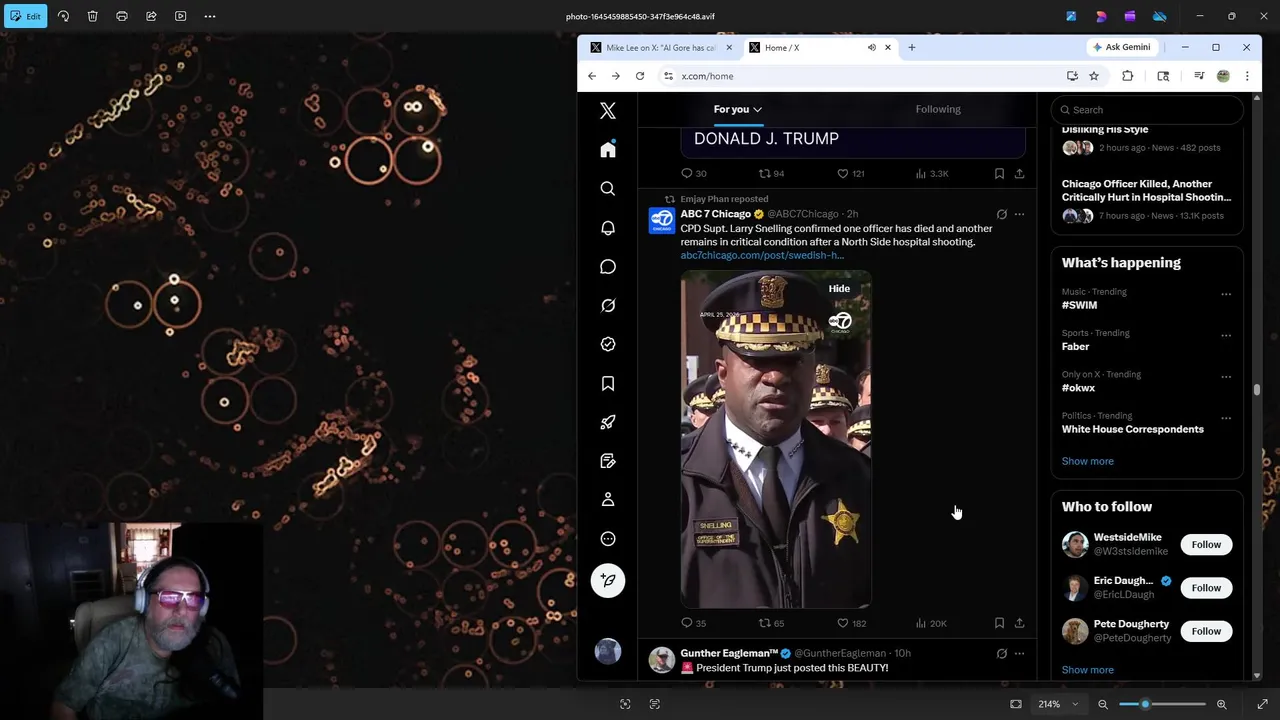Open abc7chicago.com link in post
This screenshot has width=1280, height=720.
(x=762, y=255)
